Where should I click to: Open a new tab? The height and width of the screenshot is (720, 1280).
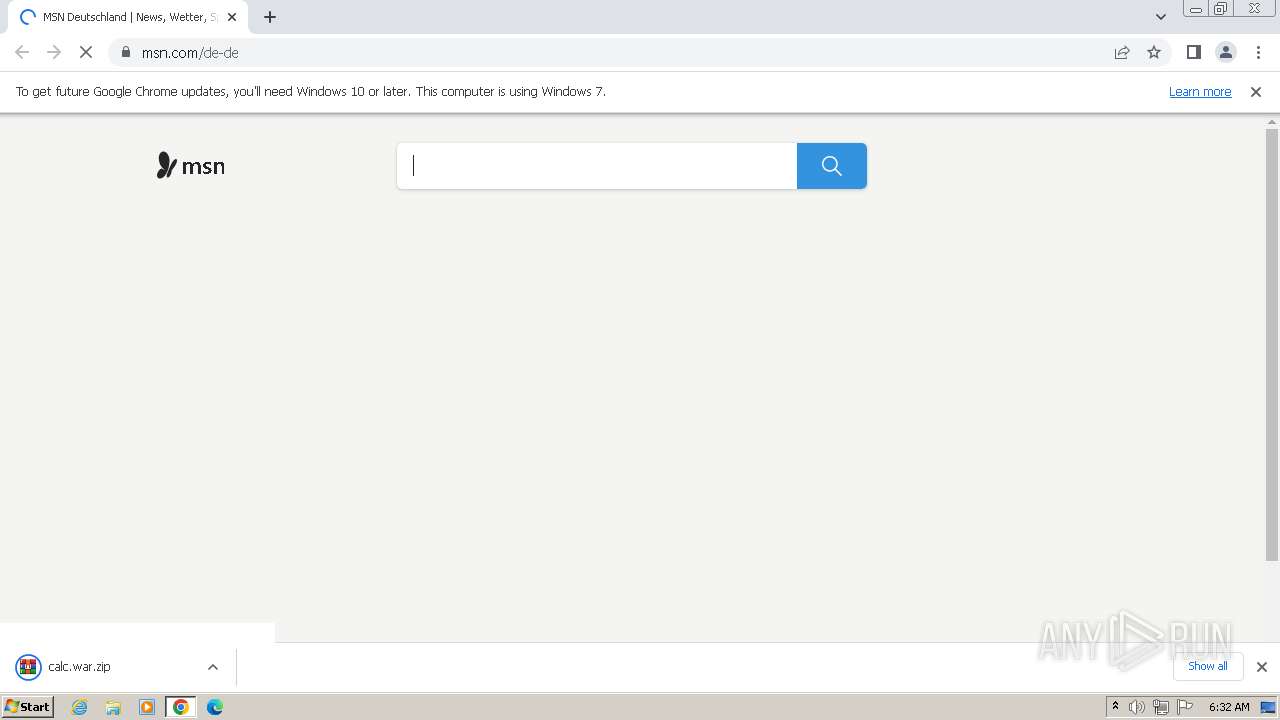point(270,17)
